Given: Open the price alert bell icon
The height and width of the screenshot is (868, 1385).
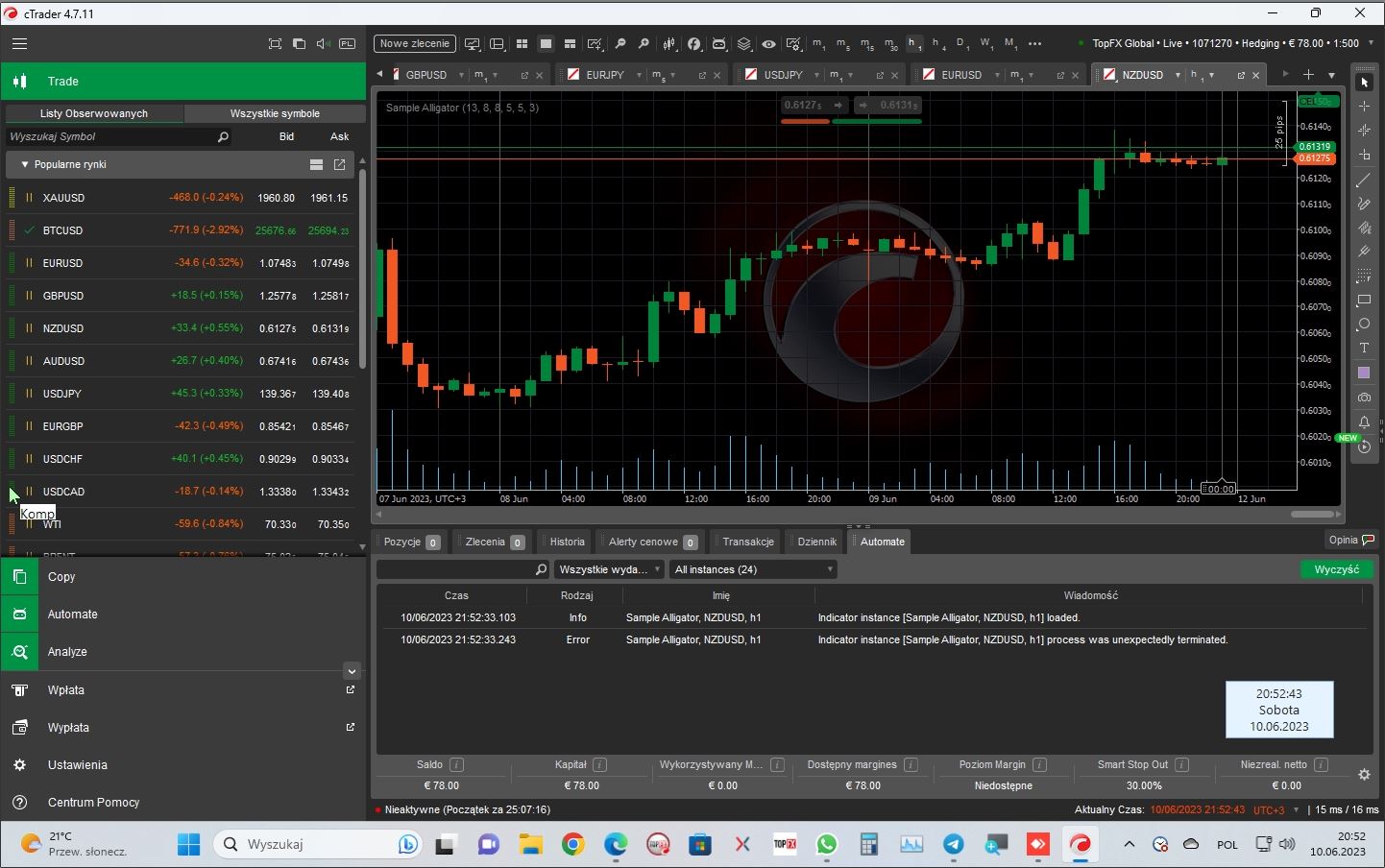Looking at the screenshot, I should (1364, 422).
